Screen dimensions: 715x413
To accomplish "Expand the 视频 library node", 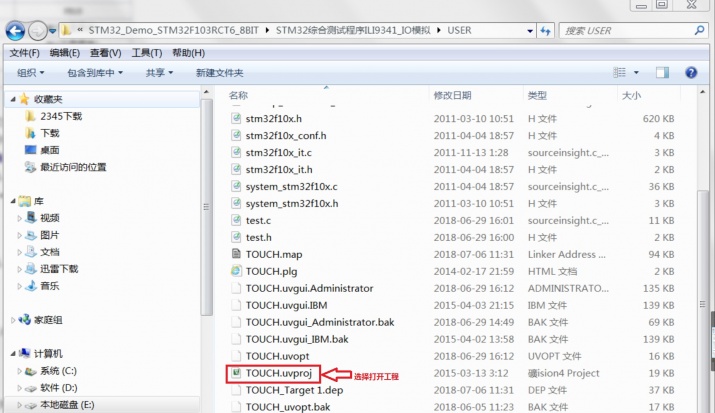I will click(20, 218).
